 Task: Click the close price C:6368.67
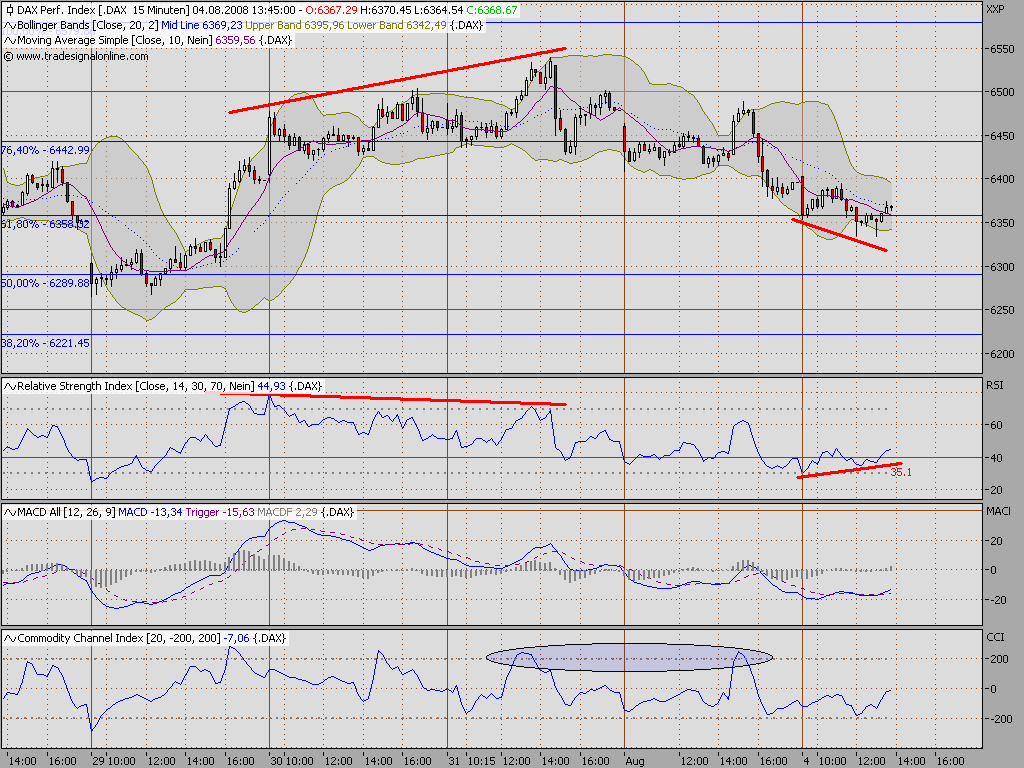492,10
